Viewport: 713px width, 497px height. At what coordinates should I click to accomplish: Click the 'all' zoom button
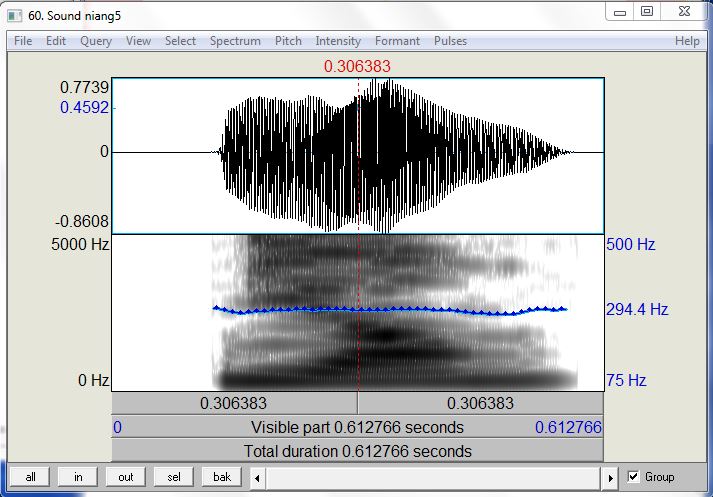[x=30, y=477]
